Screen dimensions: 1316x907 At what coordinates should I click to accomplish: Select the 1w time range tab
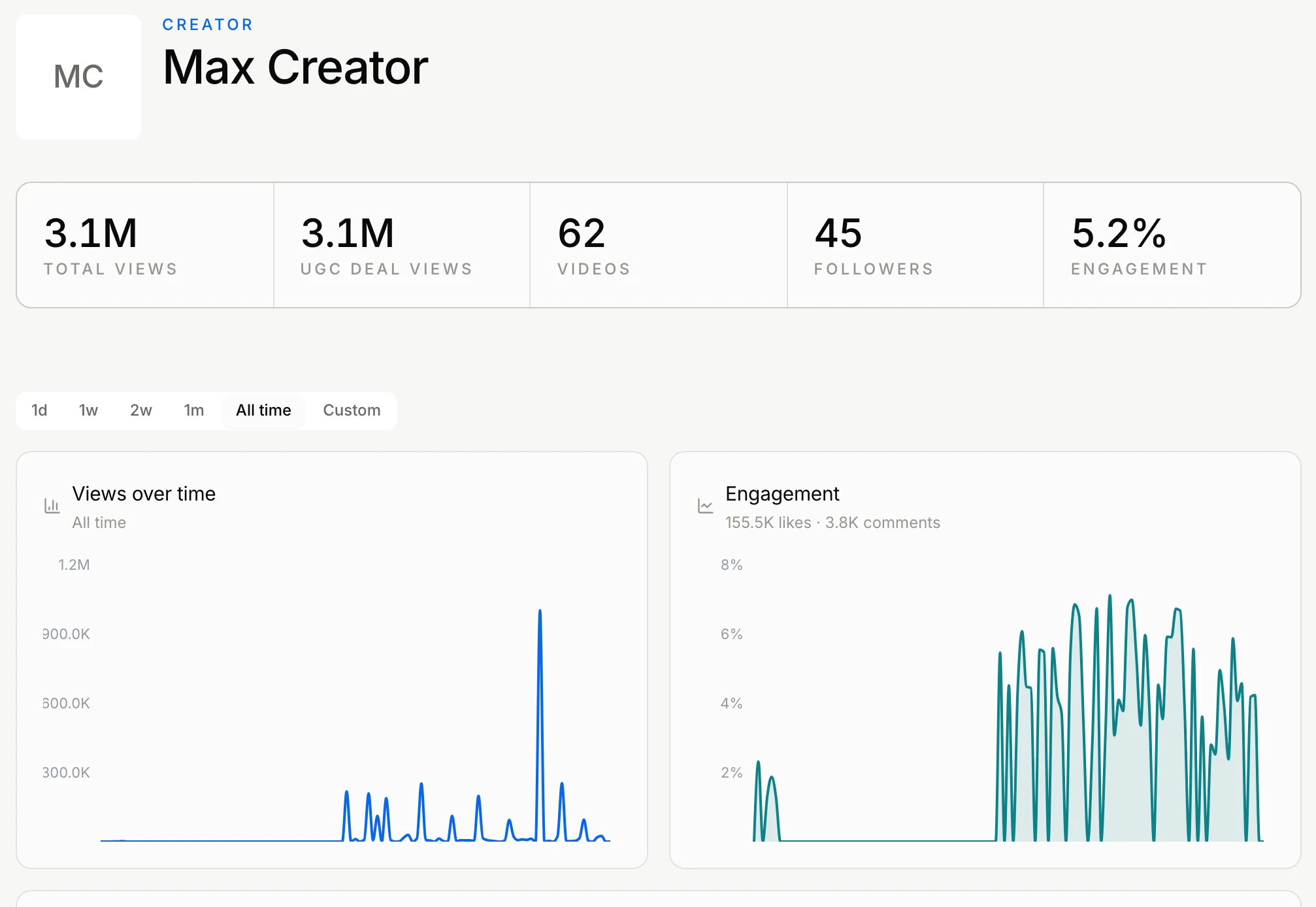tap(88, 410)
